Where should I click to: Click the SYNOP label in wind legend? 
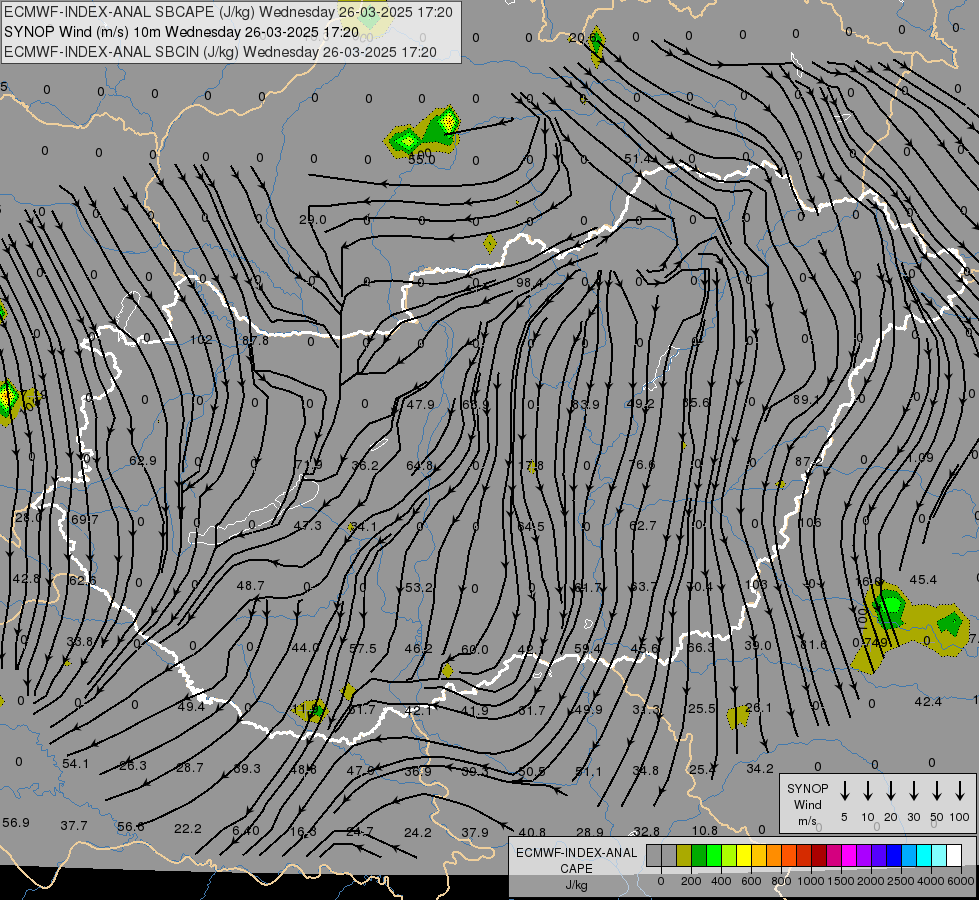pos(807,789)
